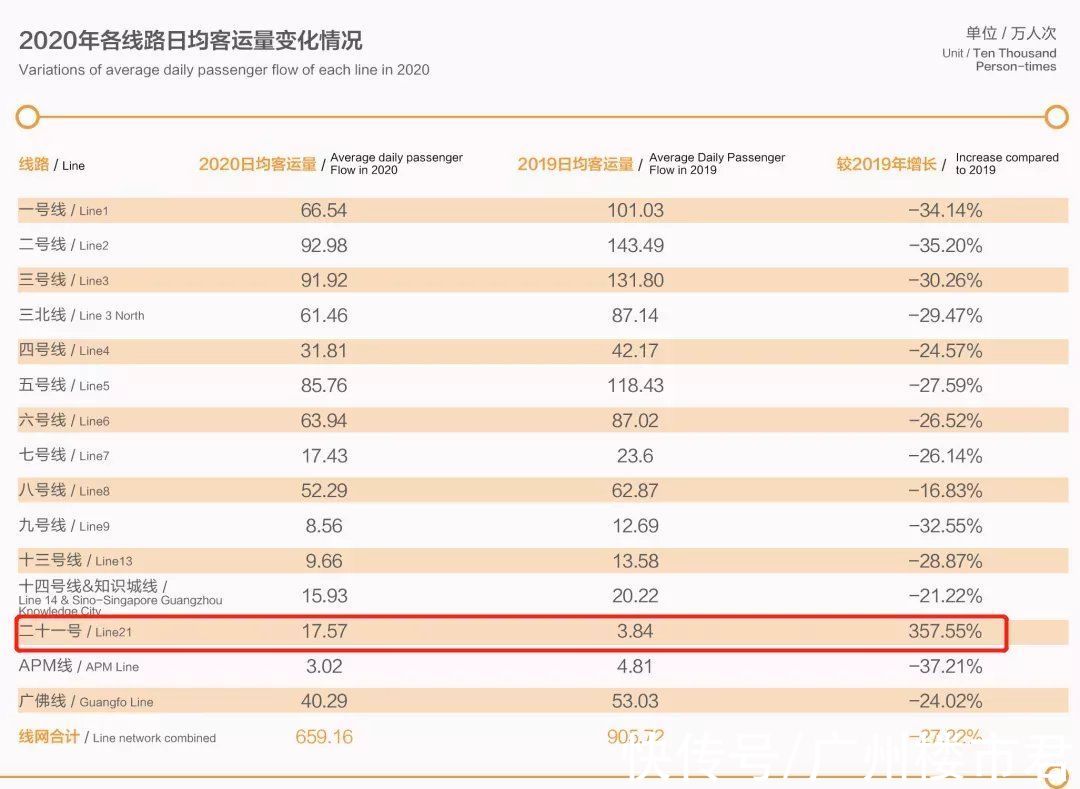Click the Line21 2019 value 3.84
The image size is (1080, 789).
pyautogui.click(x=635, y=631)
